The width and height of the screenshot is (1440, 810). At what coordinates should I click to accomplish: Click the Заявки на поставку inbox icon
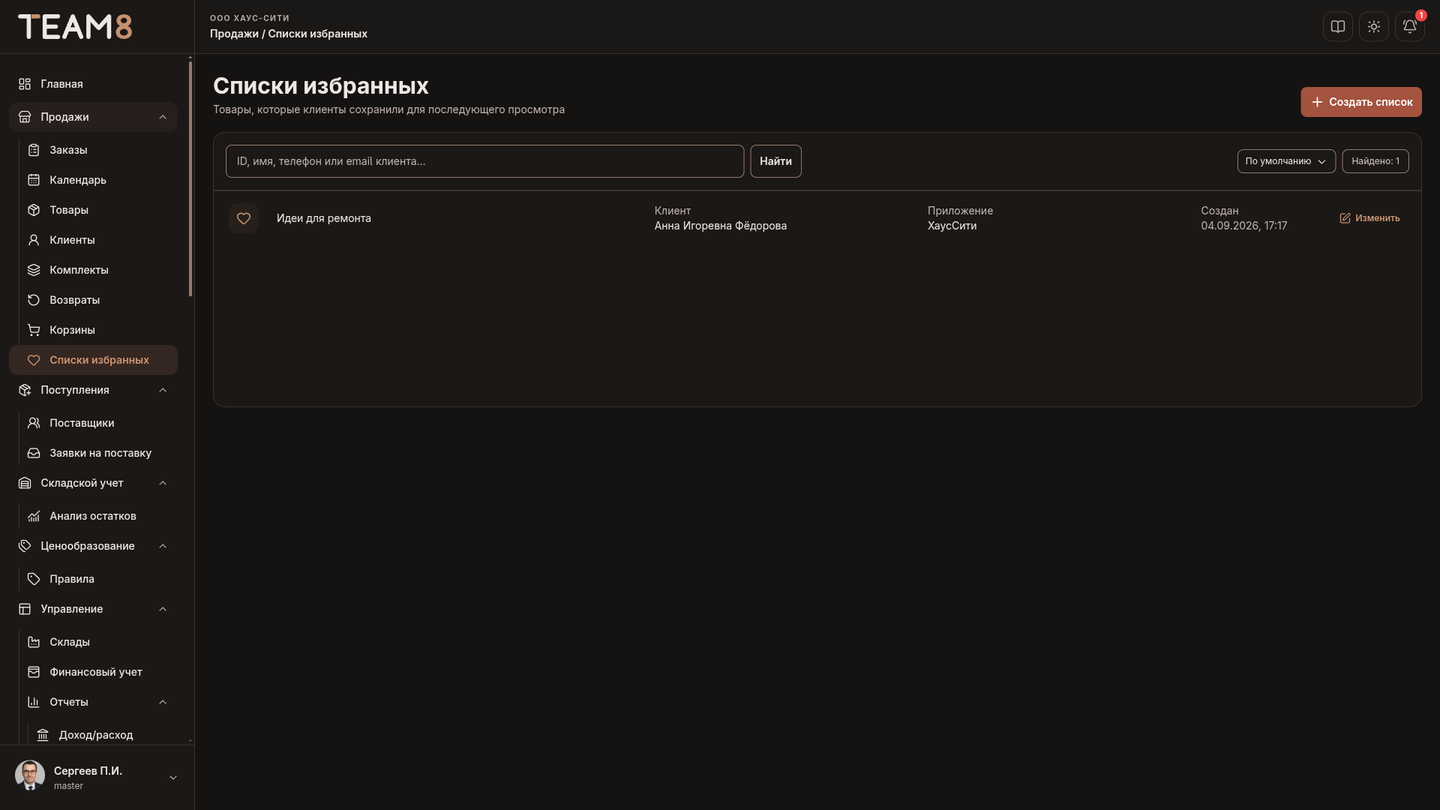click(34, 453)
